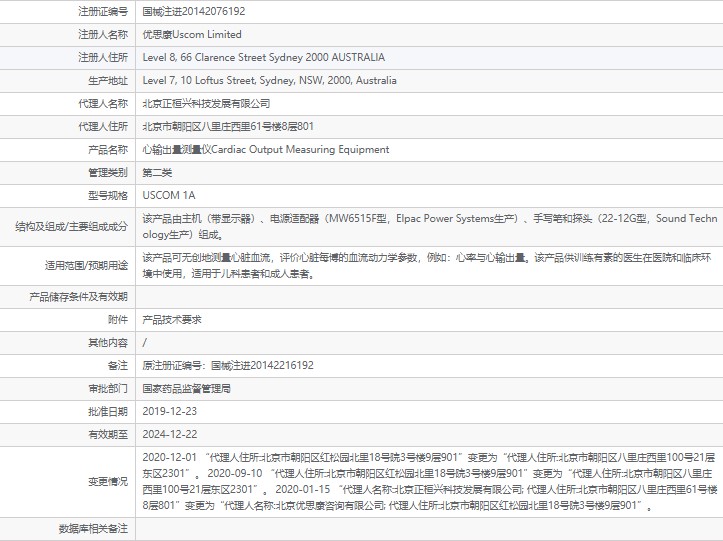
Task: Select the 生产地址 label
Action: (x=108, y=81)
